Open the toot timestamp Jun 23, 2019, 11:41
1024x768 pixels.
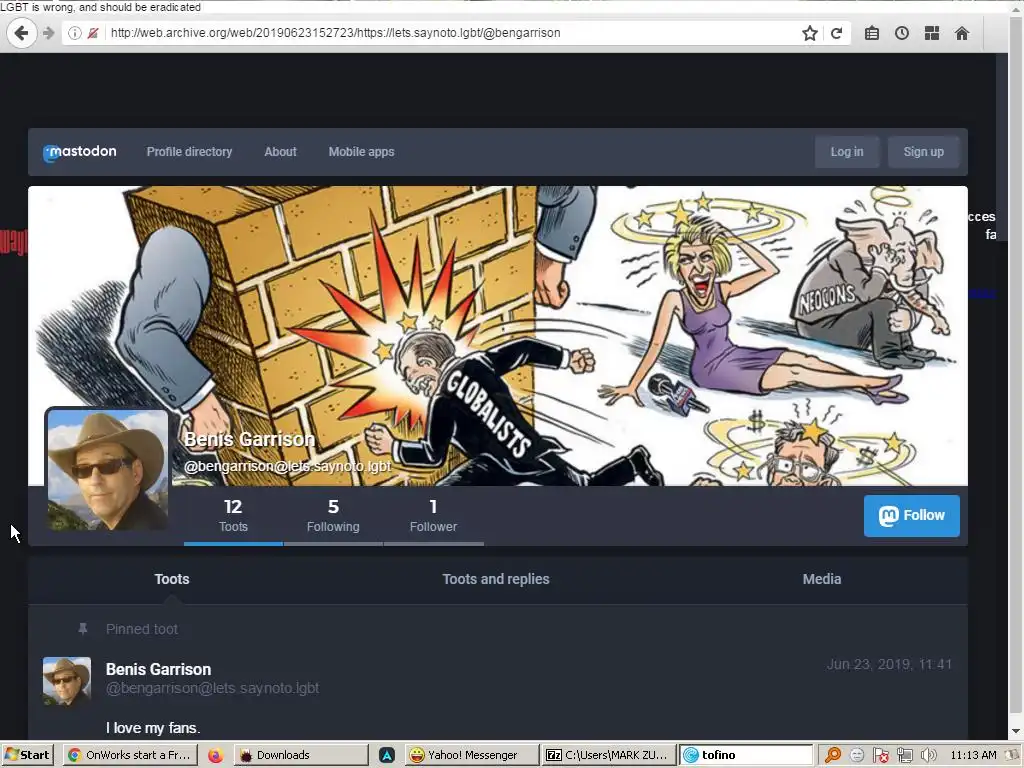coord(889,664)
